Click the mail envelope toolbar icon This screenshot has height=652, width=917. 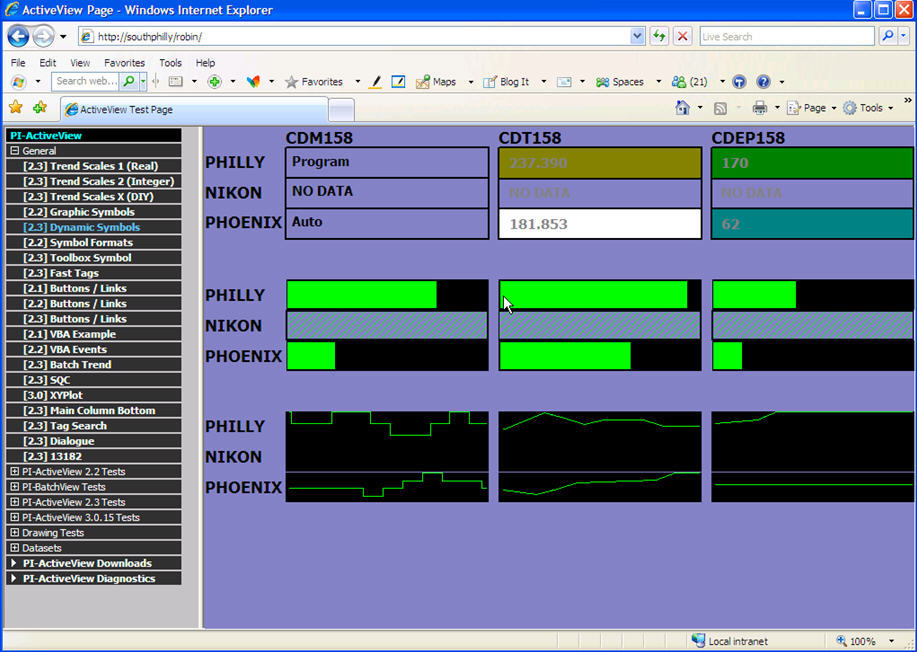(x=564, y=82)
